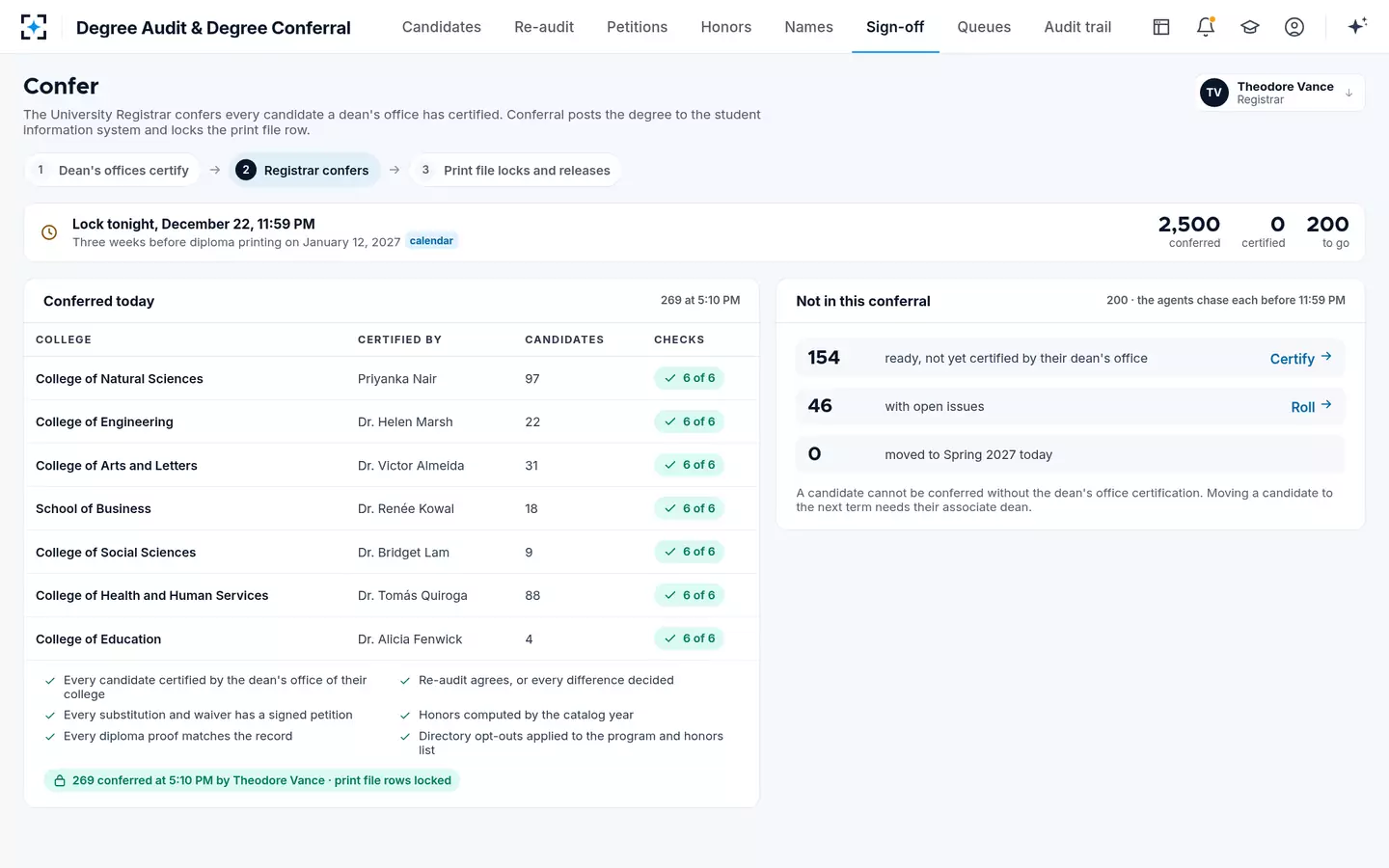1389x868 pixels.
Task: Click the arrow next to Certify
Action: [1326, 357]
